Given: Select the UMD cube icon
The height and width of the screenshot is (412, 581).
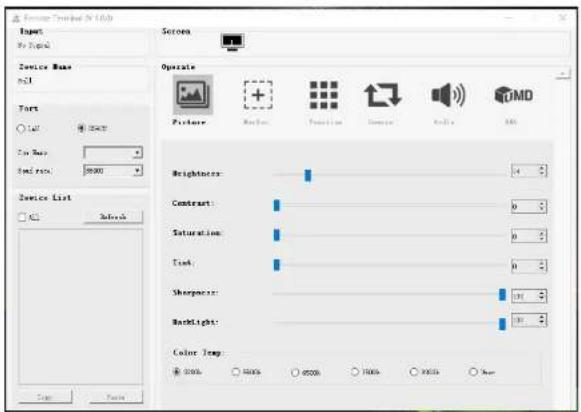Looking at the screenshot, I should [x=514, y=95].
